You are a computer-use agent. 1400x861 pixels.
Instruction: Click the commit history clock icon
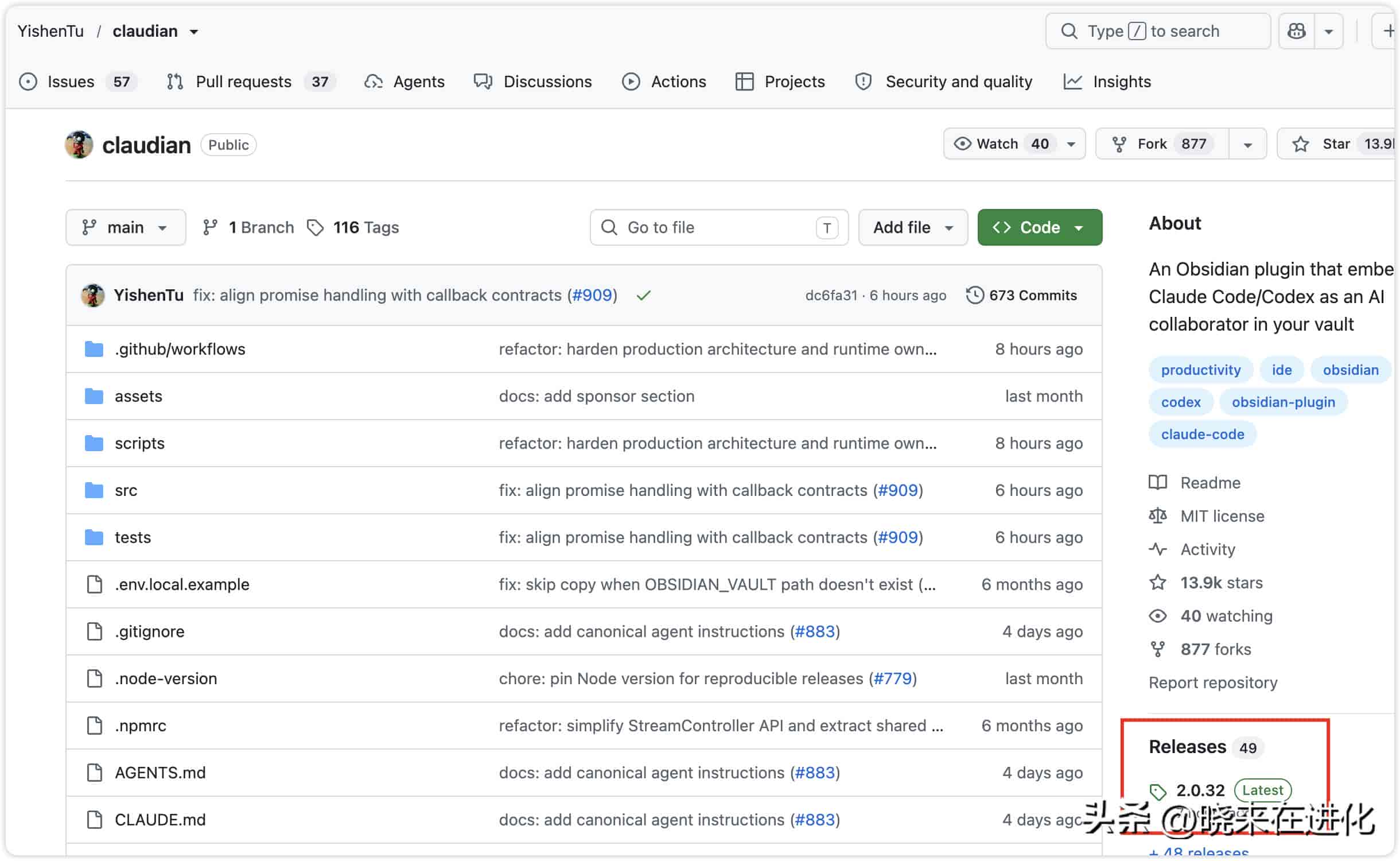point(975,295)
